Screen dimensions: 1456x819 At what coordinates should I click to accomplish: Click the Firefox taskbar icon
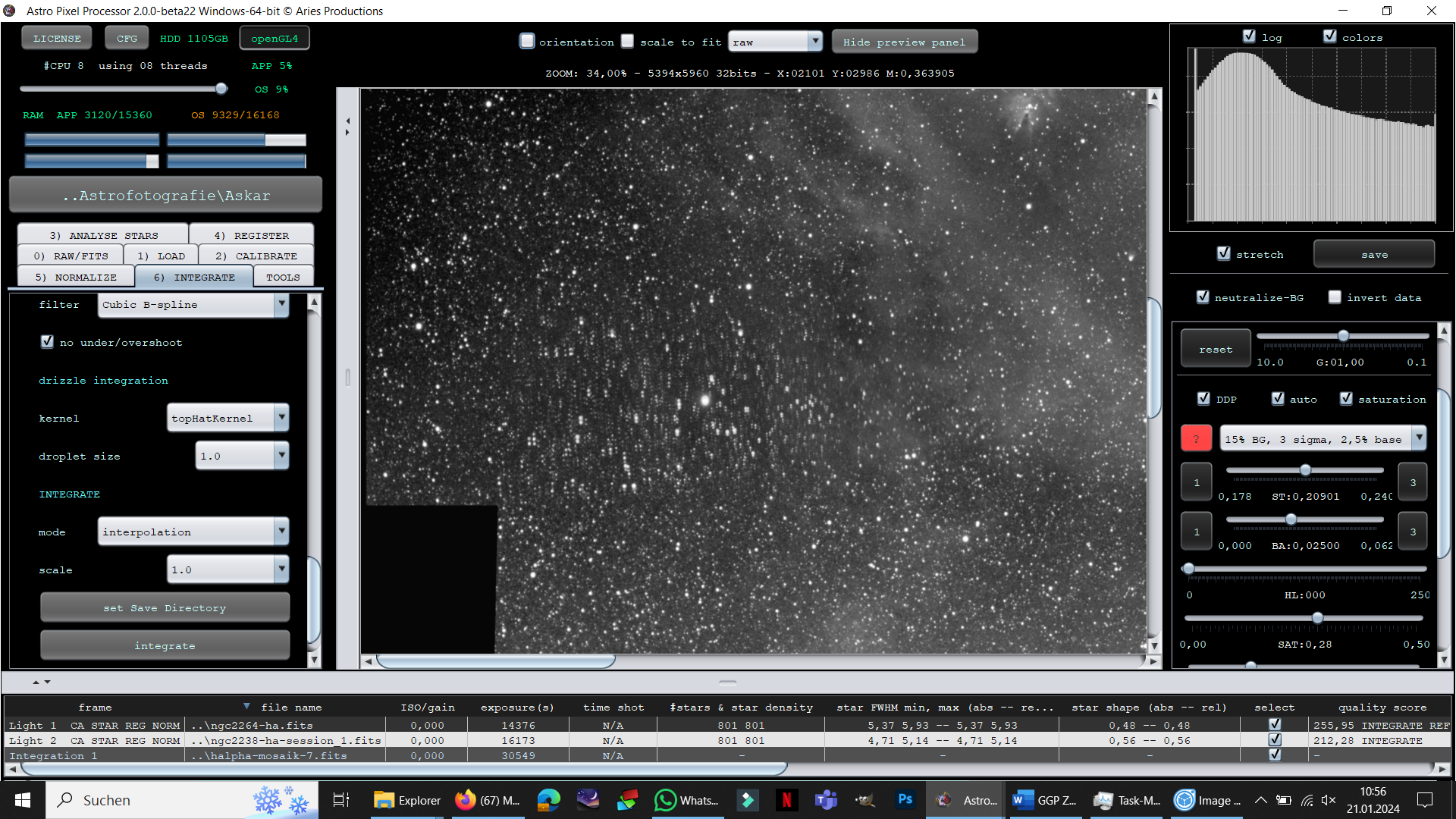(x=488, y=799)
